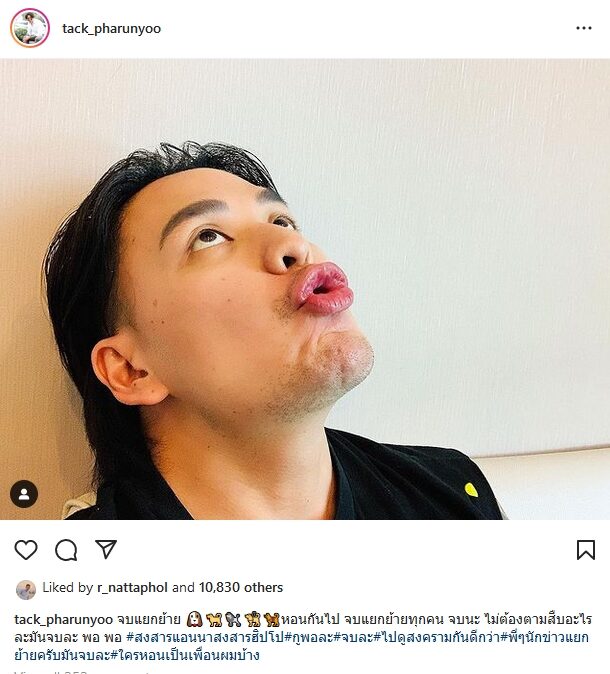Like the post with the heart icon
The height and width of the screenshot is (674, 610).
pyautogui.click(x=26, y=550)
